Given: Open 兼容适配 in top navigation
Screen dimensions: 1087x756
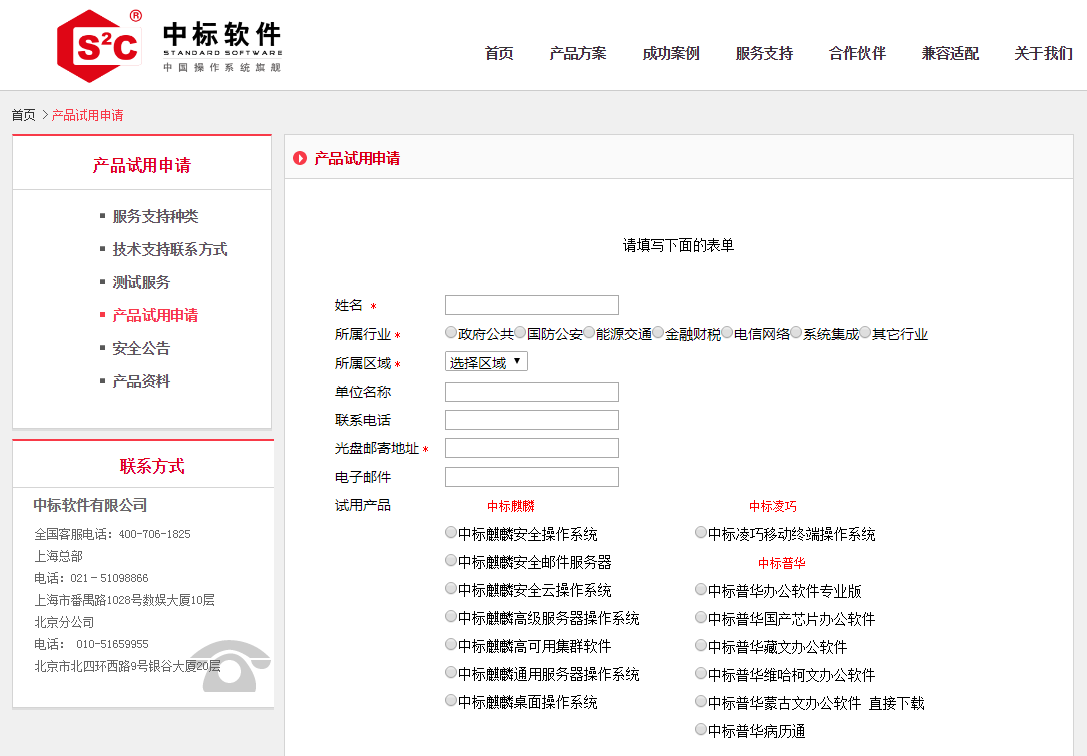Looking at the screenshot, I should tap(950, 53).
